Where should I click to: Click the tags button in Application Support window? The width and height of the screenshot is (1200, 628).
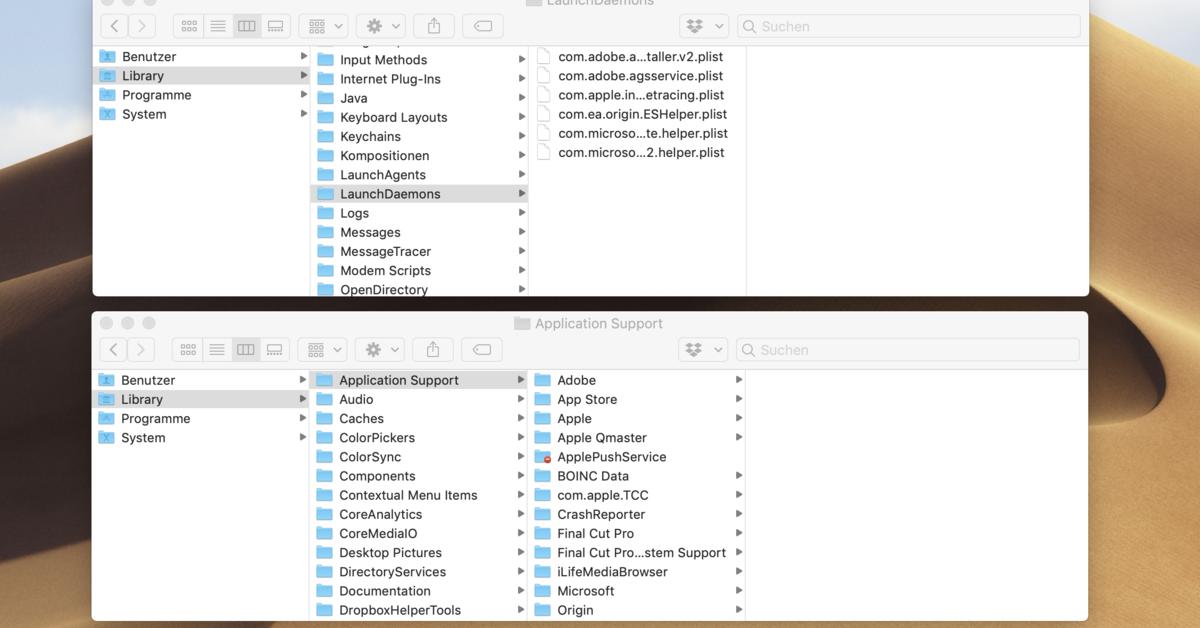[482, 350]
